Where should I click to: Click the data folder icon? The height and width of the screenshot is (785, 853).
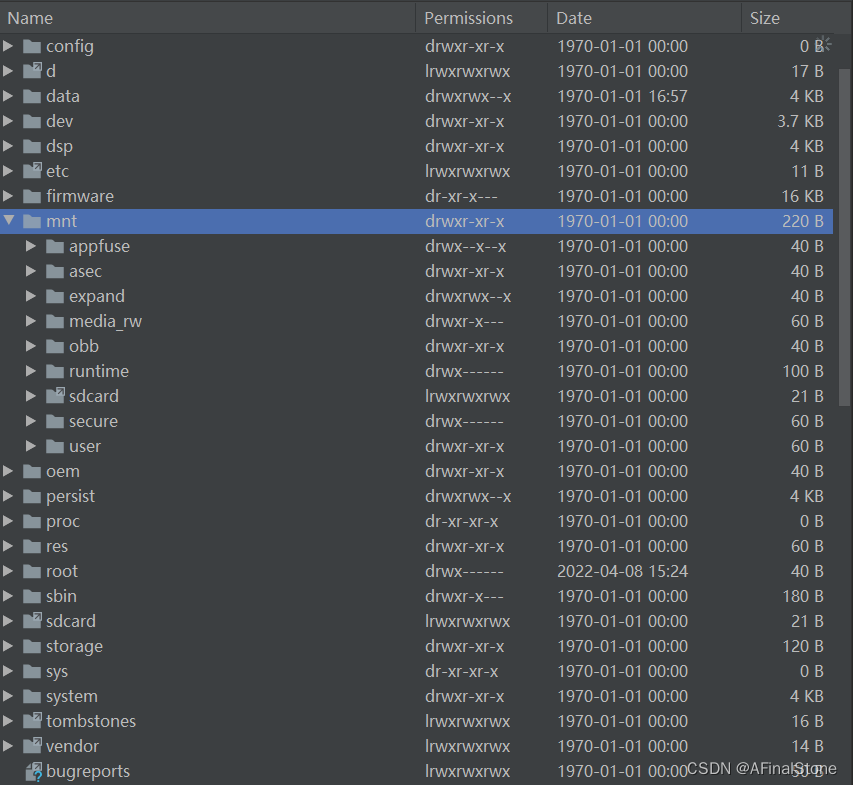coord(32,96)
